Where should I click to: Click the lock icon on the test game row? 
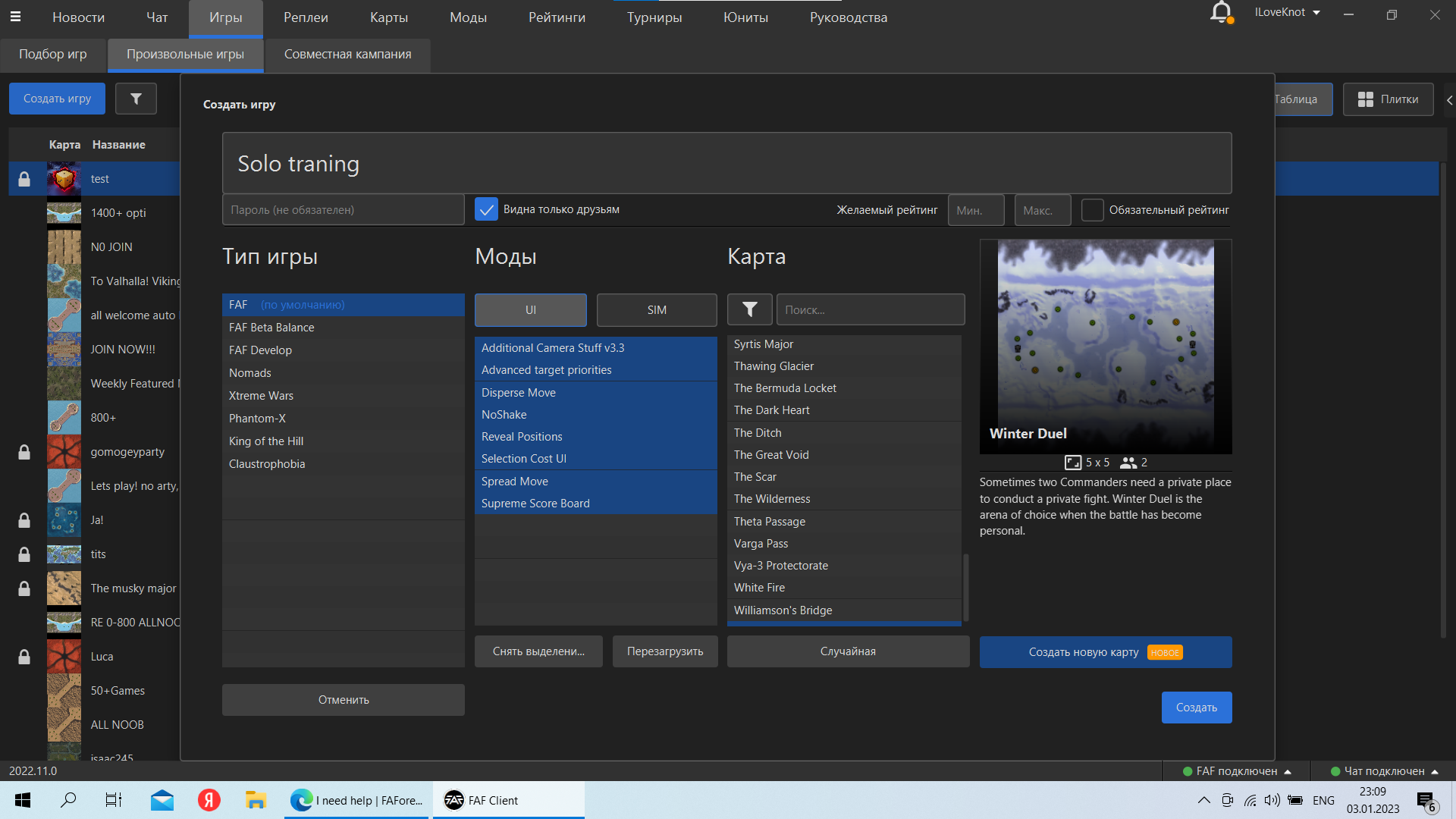24,179
